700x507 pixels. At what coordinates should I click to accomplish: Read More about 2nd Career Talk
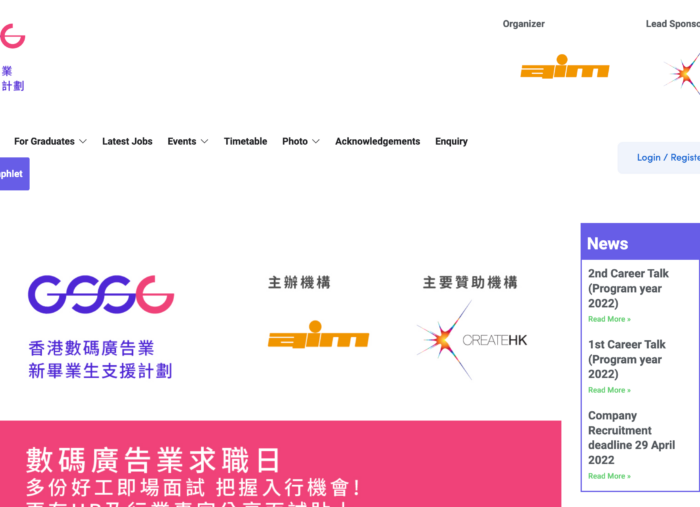click(x=609, y=319)
